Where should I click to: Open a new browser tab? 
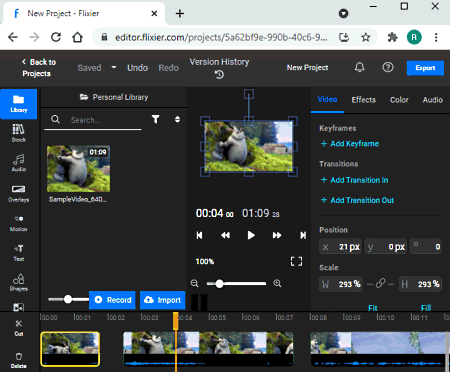pyautogui.click(x=180, y=13)
